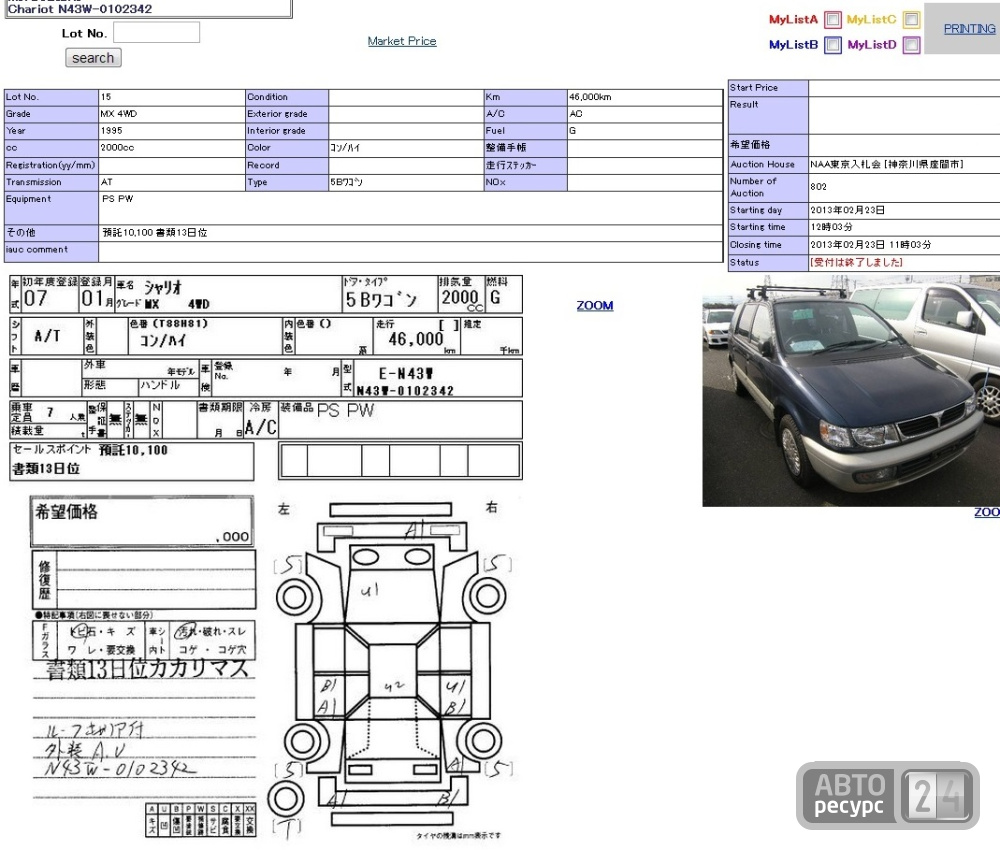Select the 2000cc engine value
This screenshot has width=1000, height=850.
pos(117,147)
